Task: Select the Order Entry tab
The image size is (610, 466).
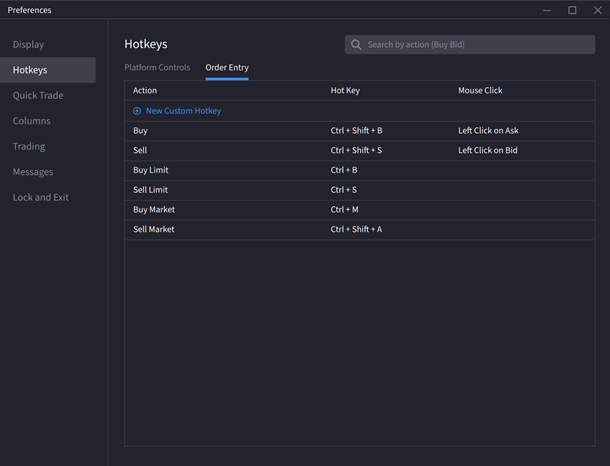Action: click(x=227, y=68)
